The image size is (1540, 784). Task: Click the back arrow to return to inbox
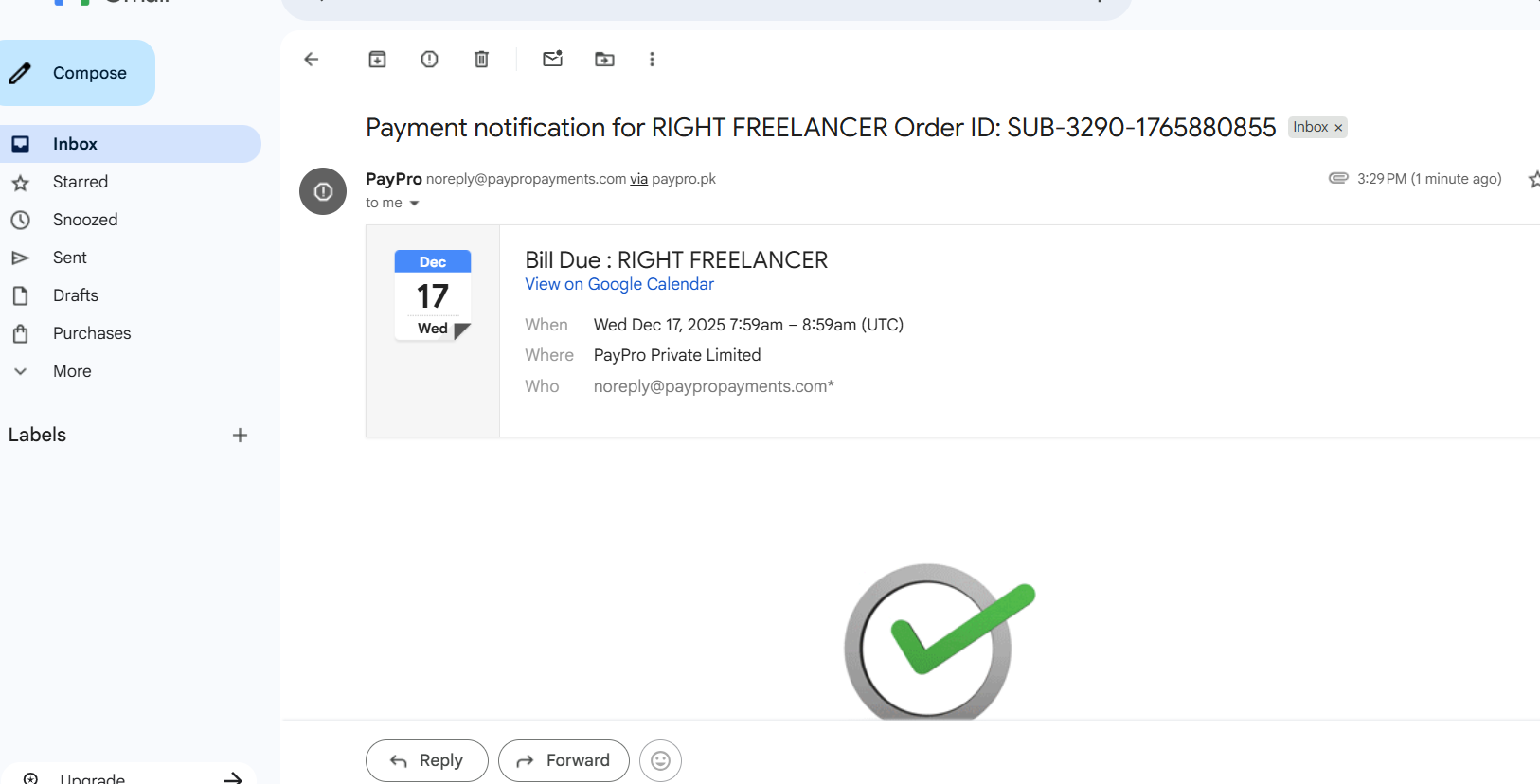(311, 60)
